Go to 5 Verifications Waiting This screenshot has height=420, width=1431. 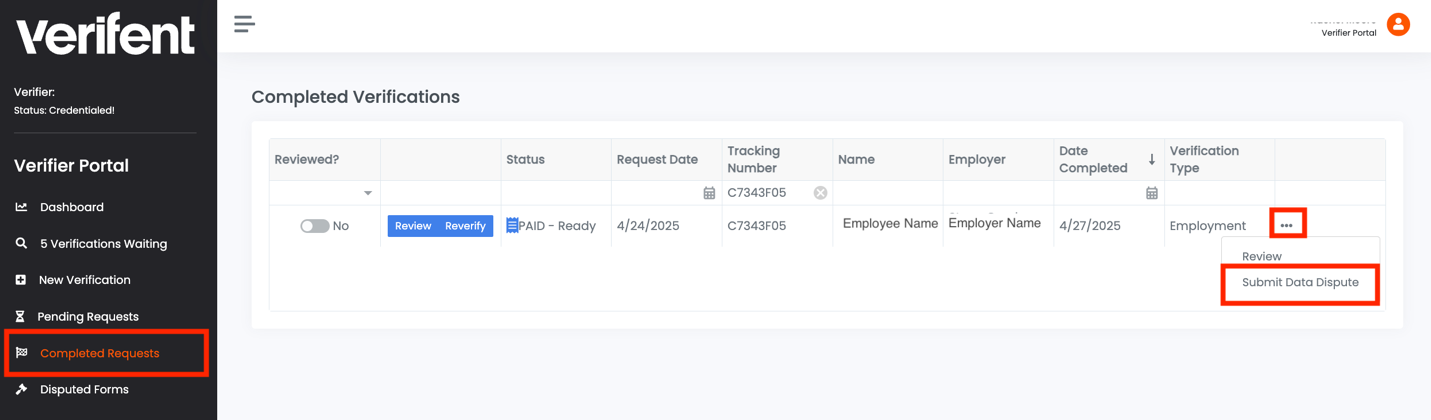coord(103,244)
